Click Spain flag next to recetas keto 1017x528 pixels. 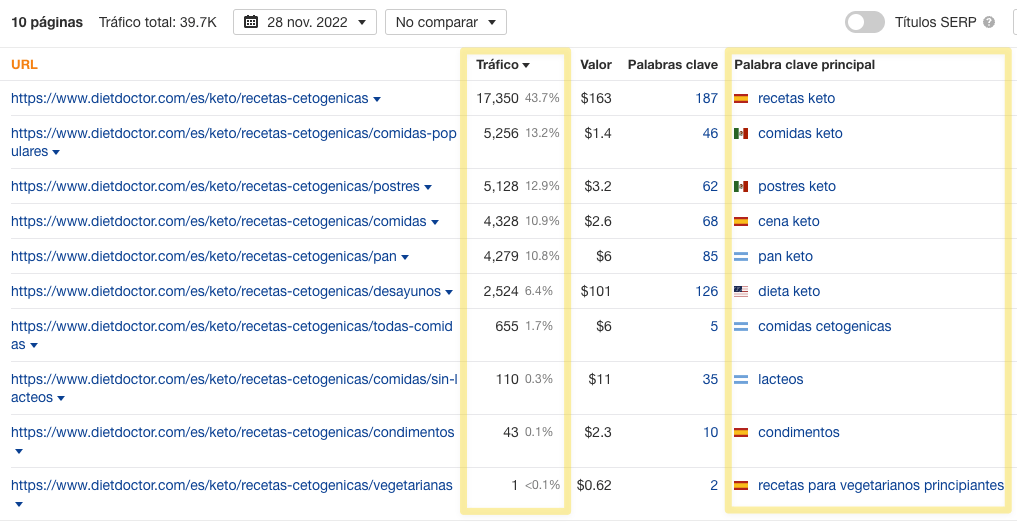click(x=741, y=99)
